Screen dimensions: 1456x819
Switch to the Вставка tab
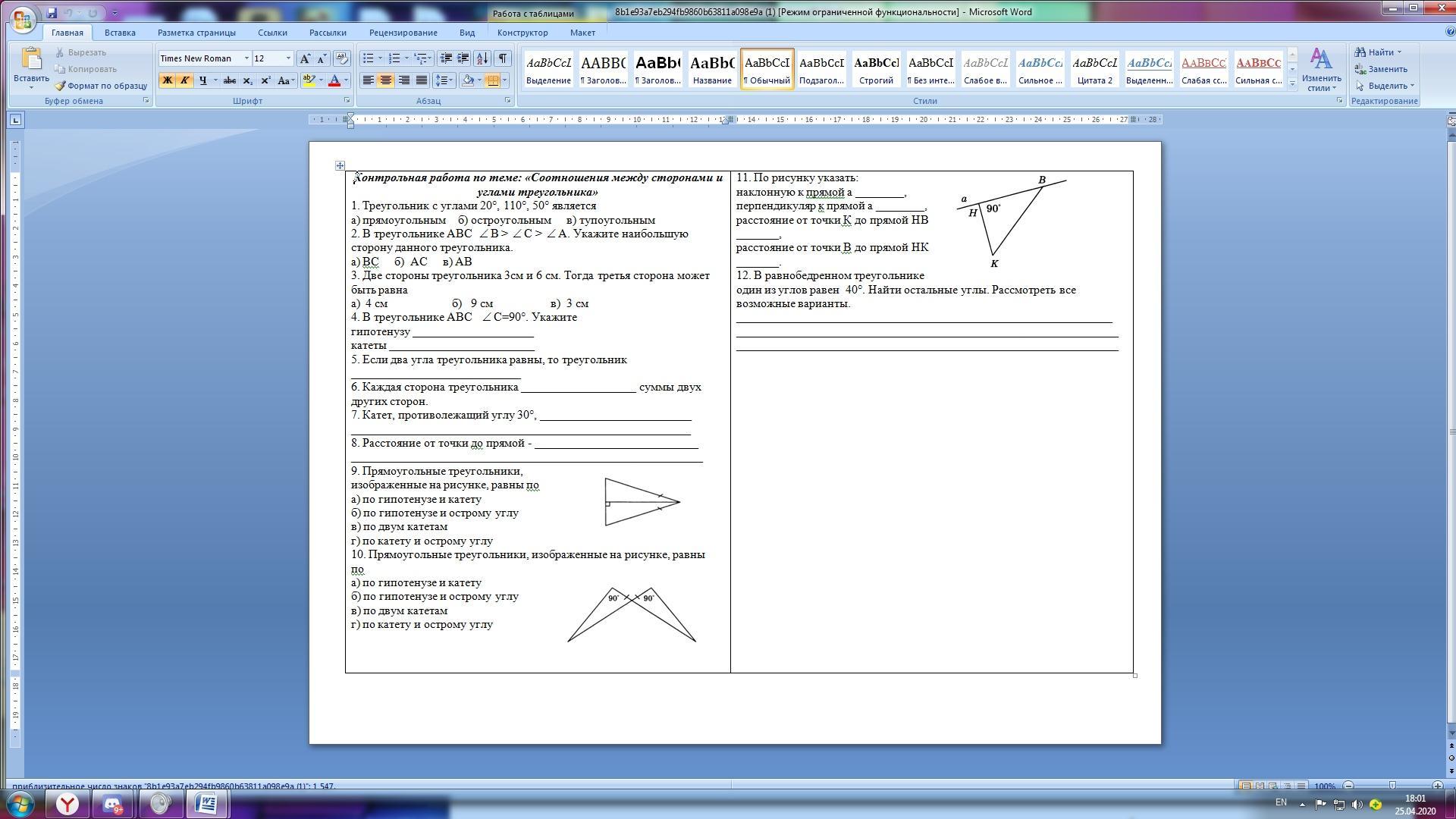[x=120, y=33]
